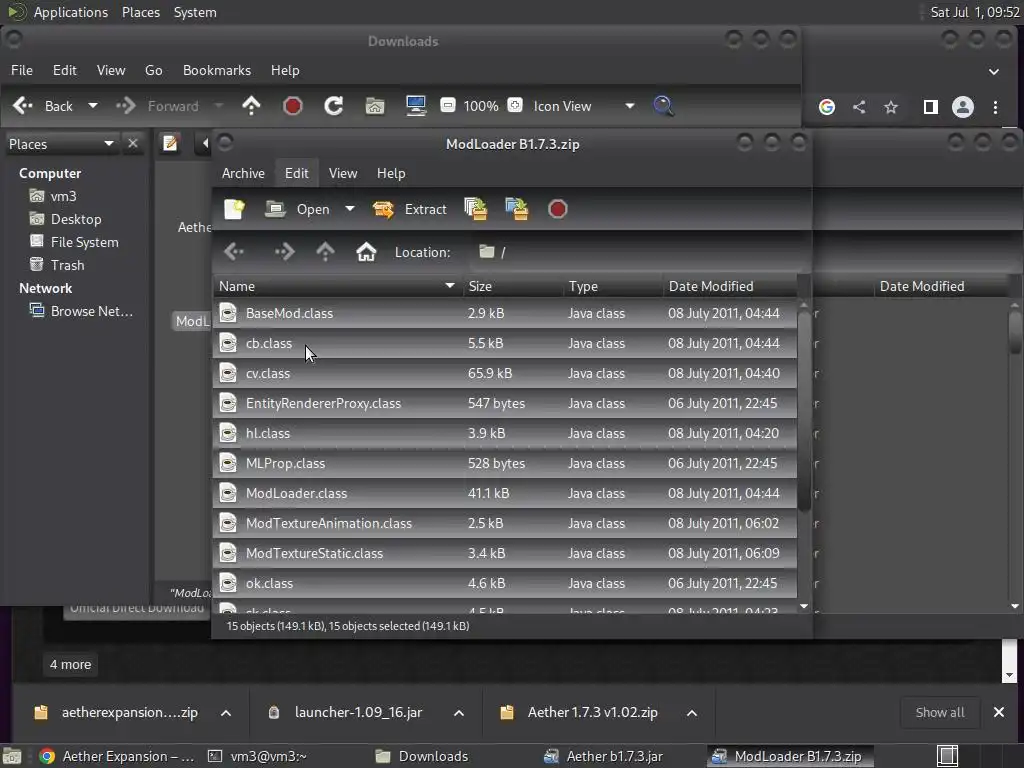Viewport: 1024px width, 768px height.
Task: Show all downloads button
Action: 940,712
